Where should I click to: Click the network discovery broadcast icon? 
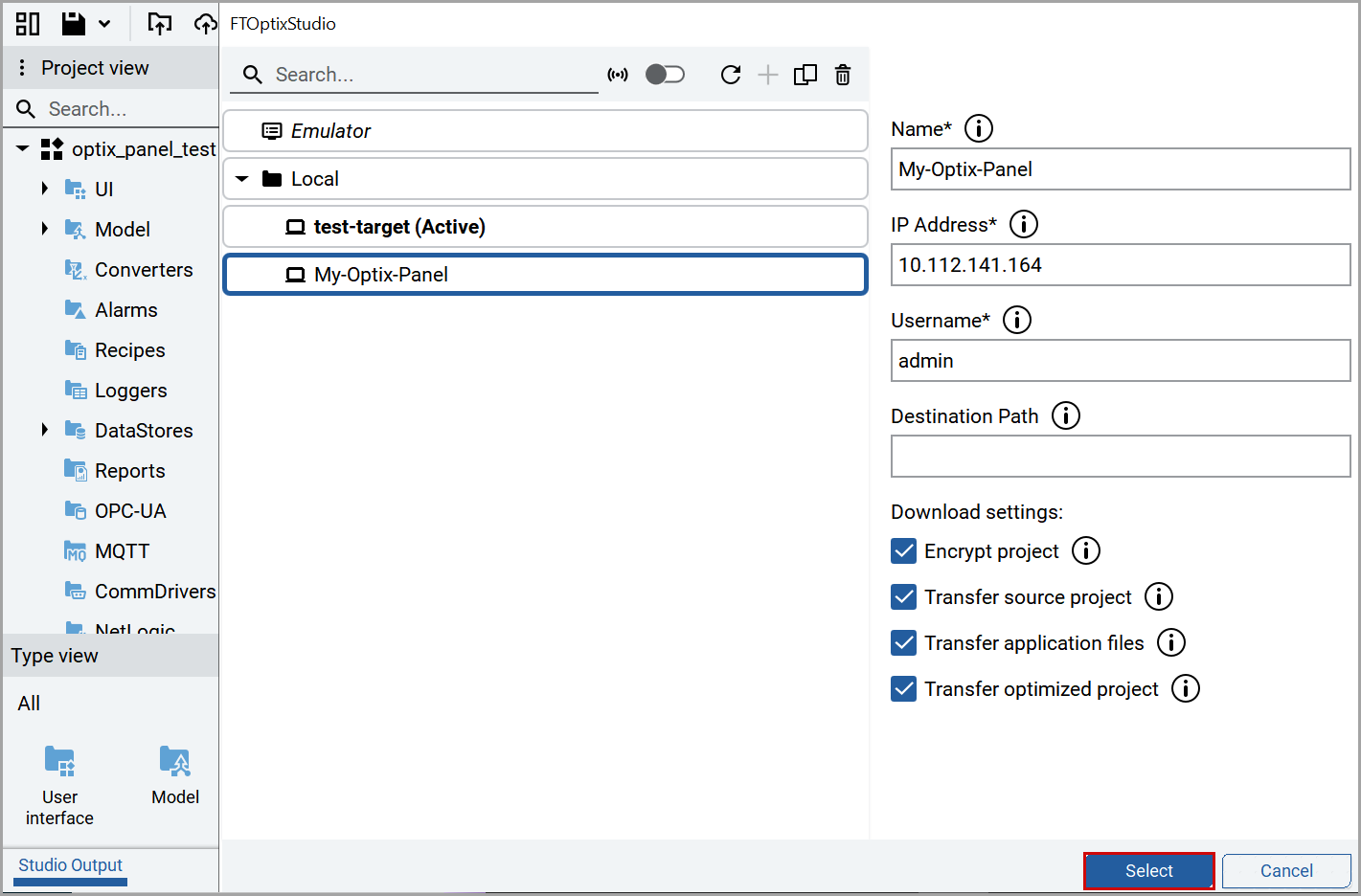(619, 75)
